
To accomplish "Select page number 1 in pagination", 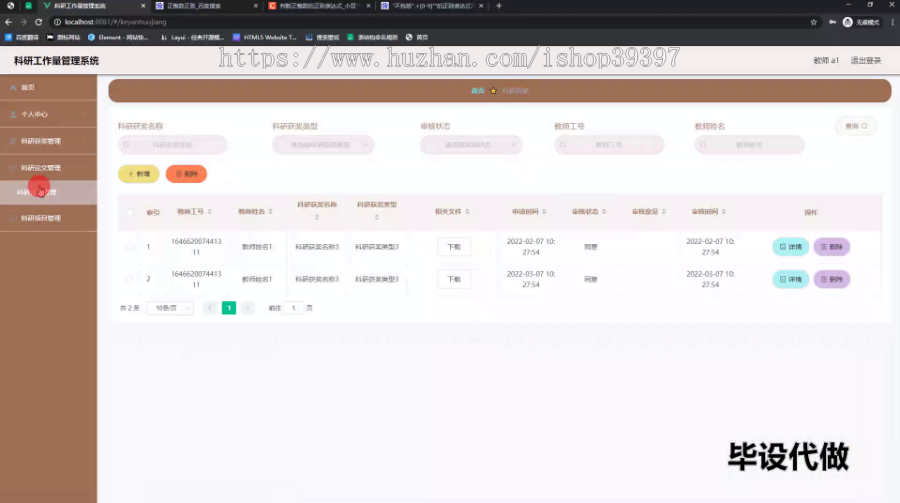I will 229,308.
